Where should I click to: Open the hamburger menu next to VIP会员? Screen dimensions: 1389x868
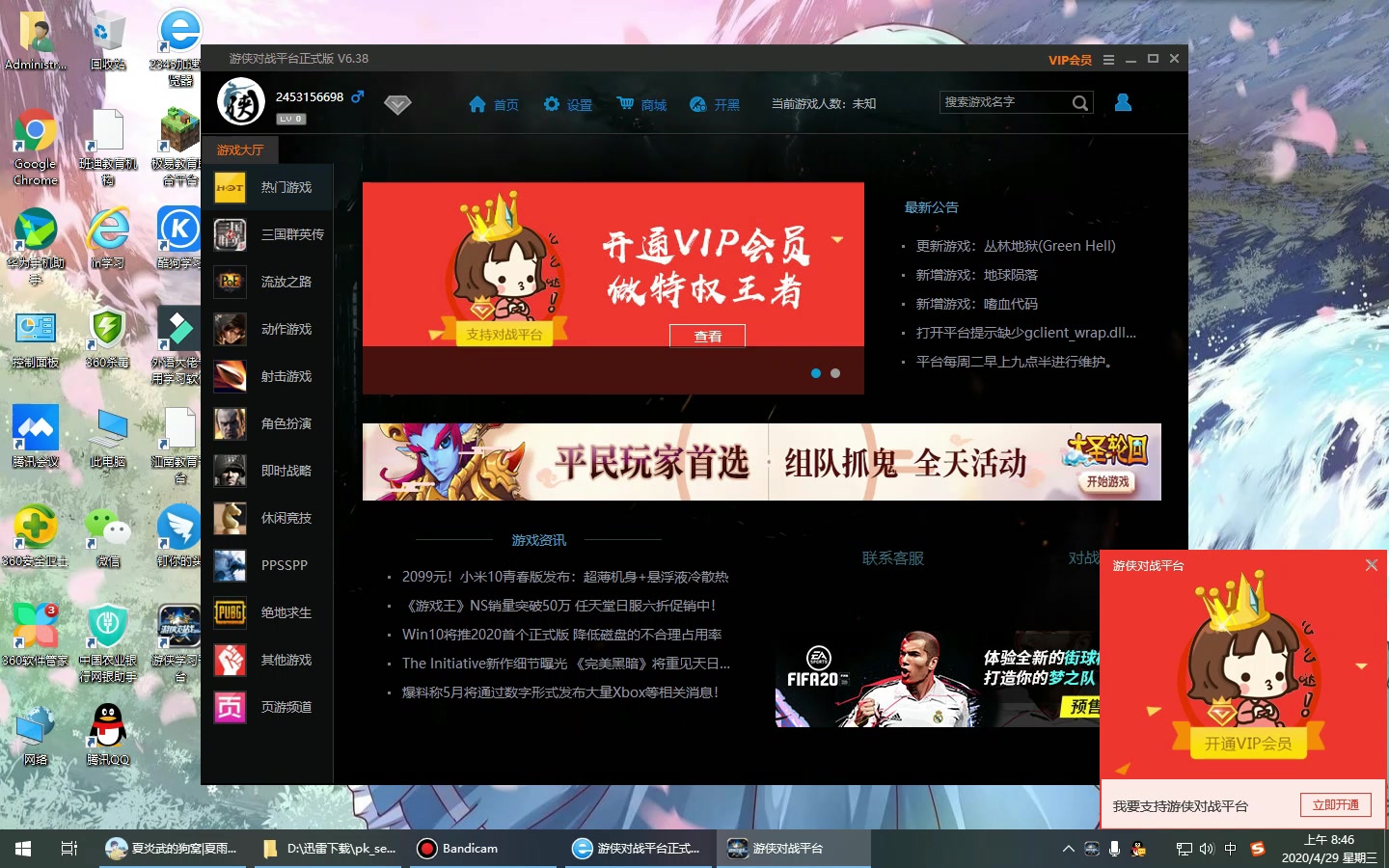(1110, 59)
